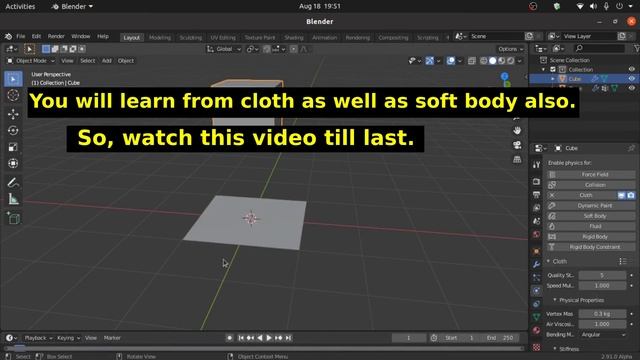
Task: Open World properties tab
Action: [x=536, y=235]
